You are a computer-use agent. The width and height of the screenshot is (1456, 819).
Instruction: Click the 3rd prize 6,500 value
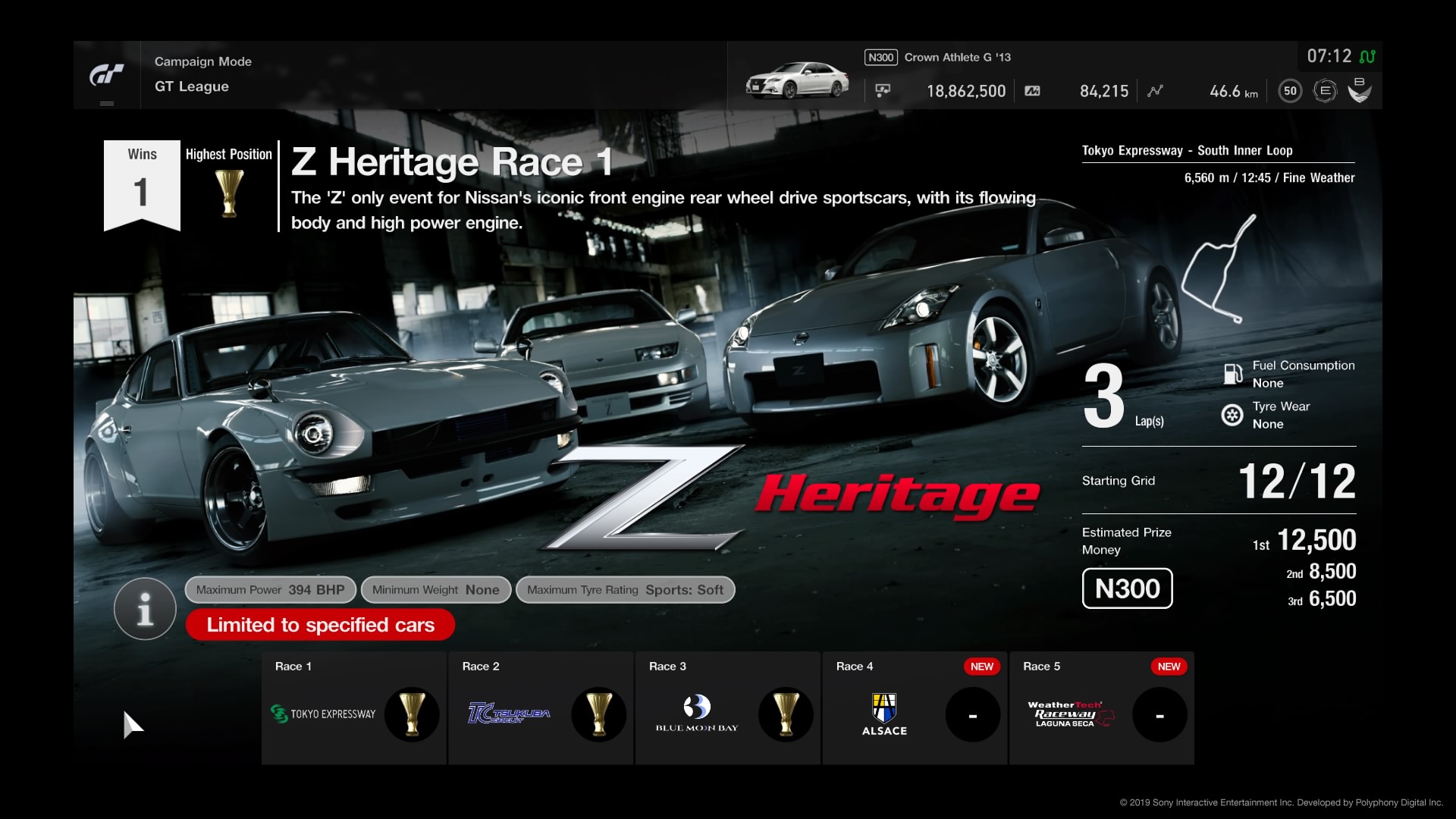pos(1332,598)
